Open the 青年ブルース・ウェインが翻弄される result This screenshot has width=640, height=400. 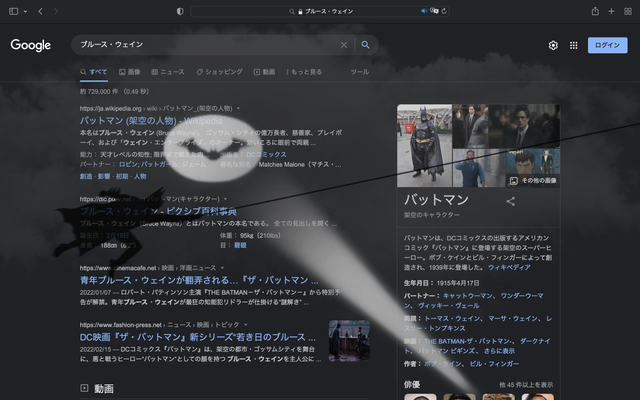point(199,280)
